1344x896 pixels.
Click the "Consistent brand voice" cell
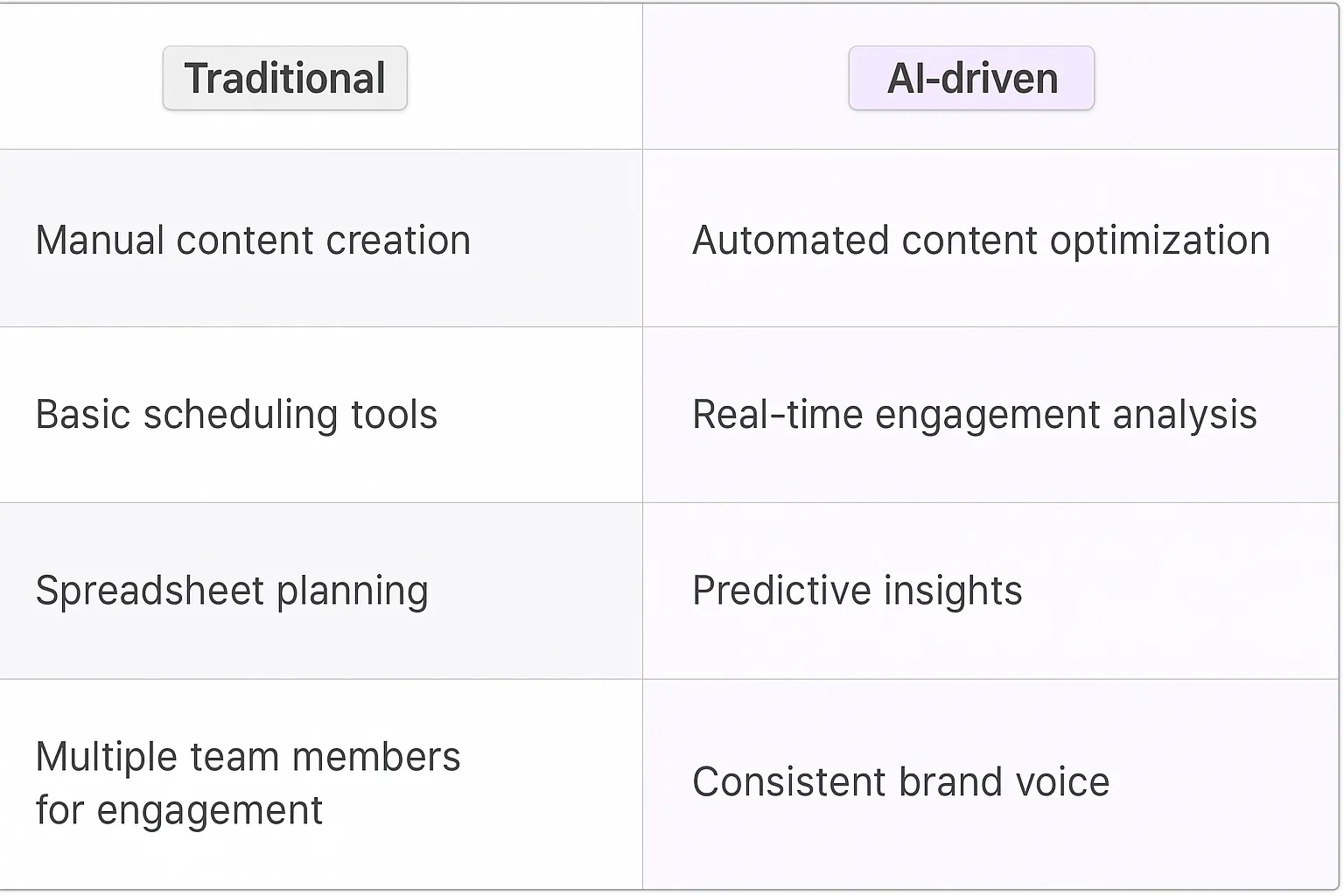[900, 782]
